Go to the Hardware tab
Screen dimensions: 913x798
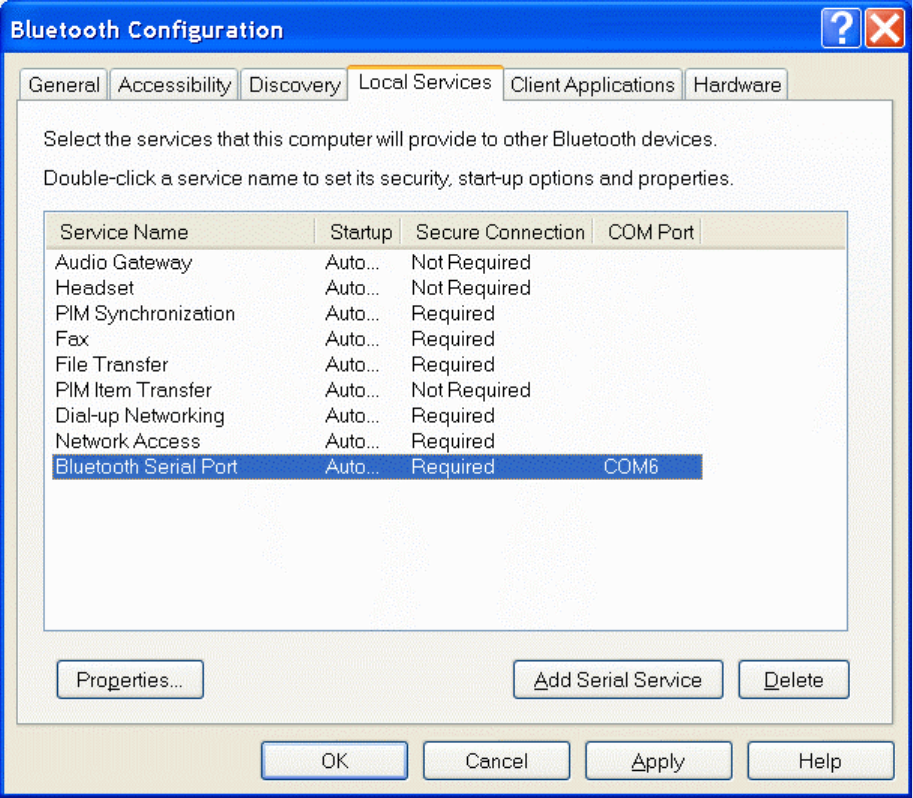737,85
